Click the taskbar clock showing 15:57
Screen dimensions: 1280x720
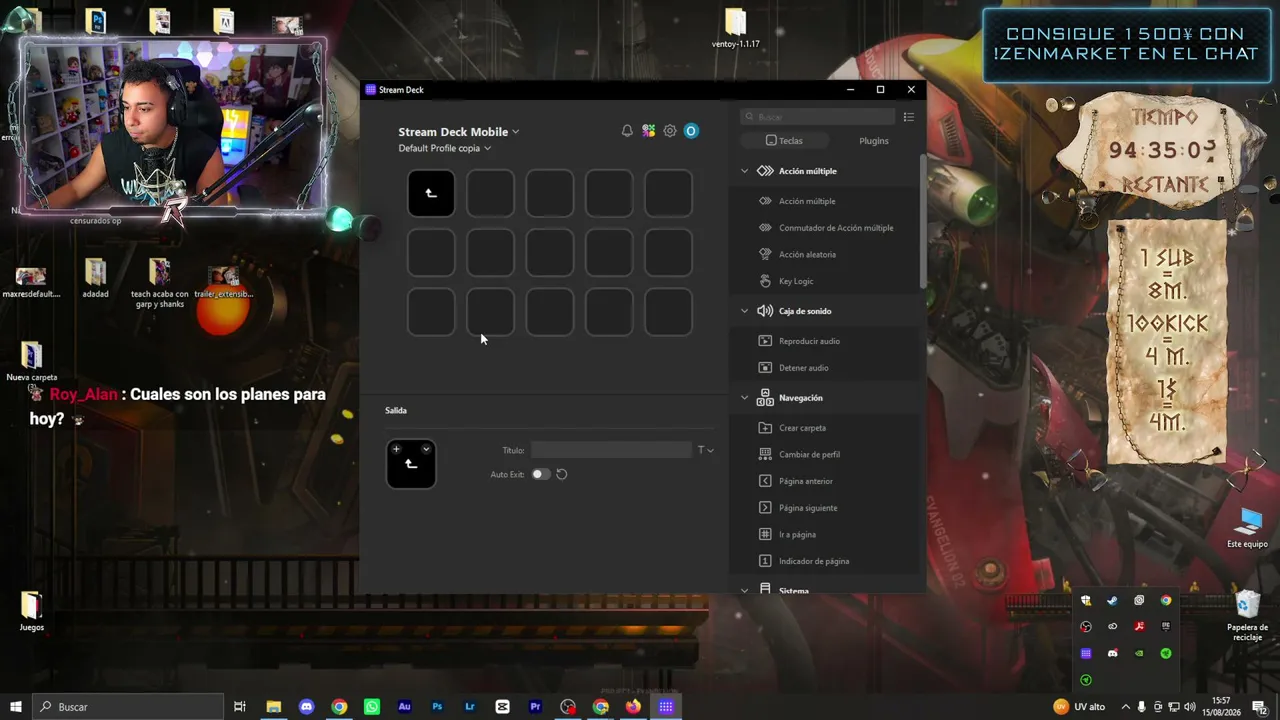(x=1222, y=706)
